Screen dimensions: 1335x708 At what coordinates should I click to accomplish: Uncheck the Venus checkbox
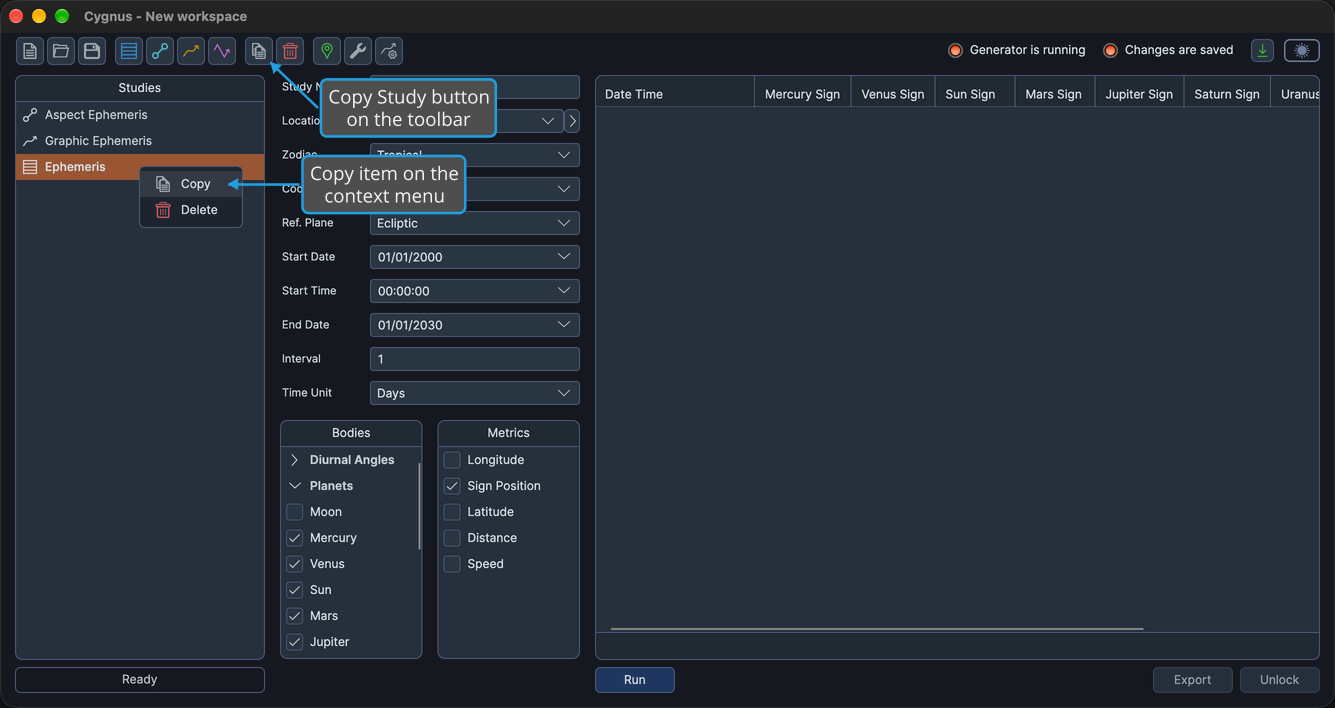coord(295,564)
